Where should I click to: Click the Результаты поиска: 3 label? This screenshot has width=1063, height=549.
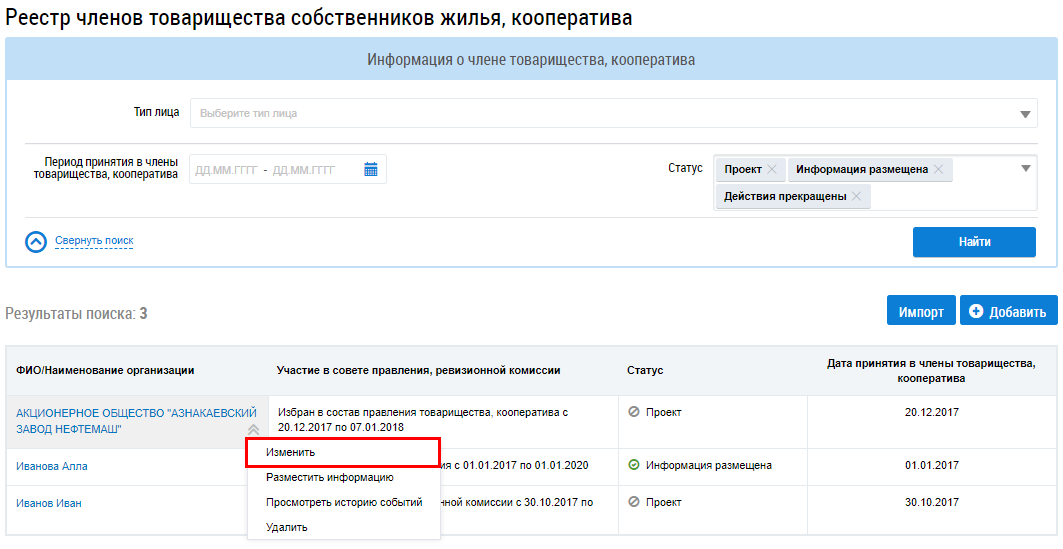click(x=76, y=314)
